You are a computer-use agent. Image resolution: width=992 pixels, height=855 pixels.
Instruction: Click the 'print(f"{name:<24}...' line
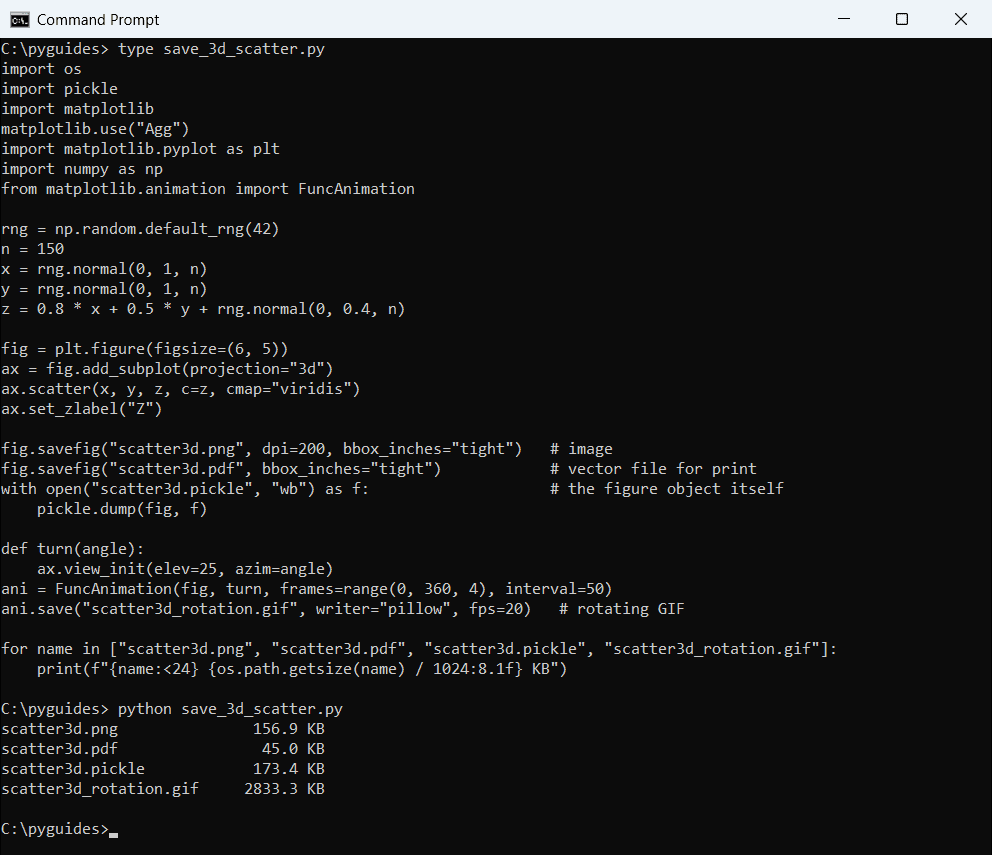[302, 670]
